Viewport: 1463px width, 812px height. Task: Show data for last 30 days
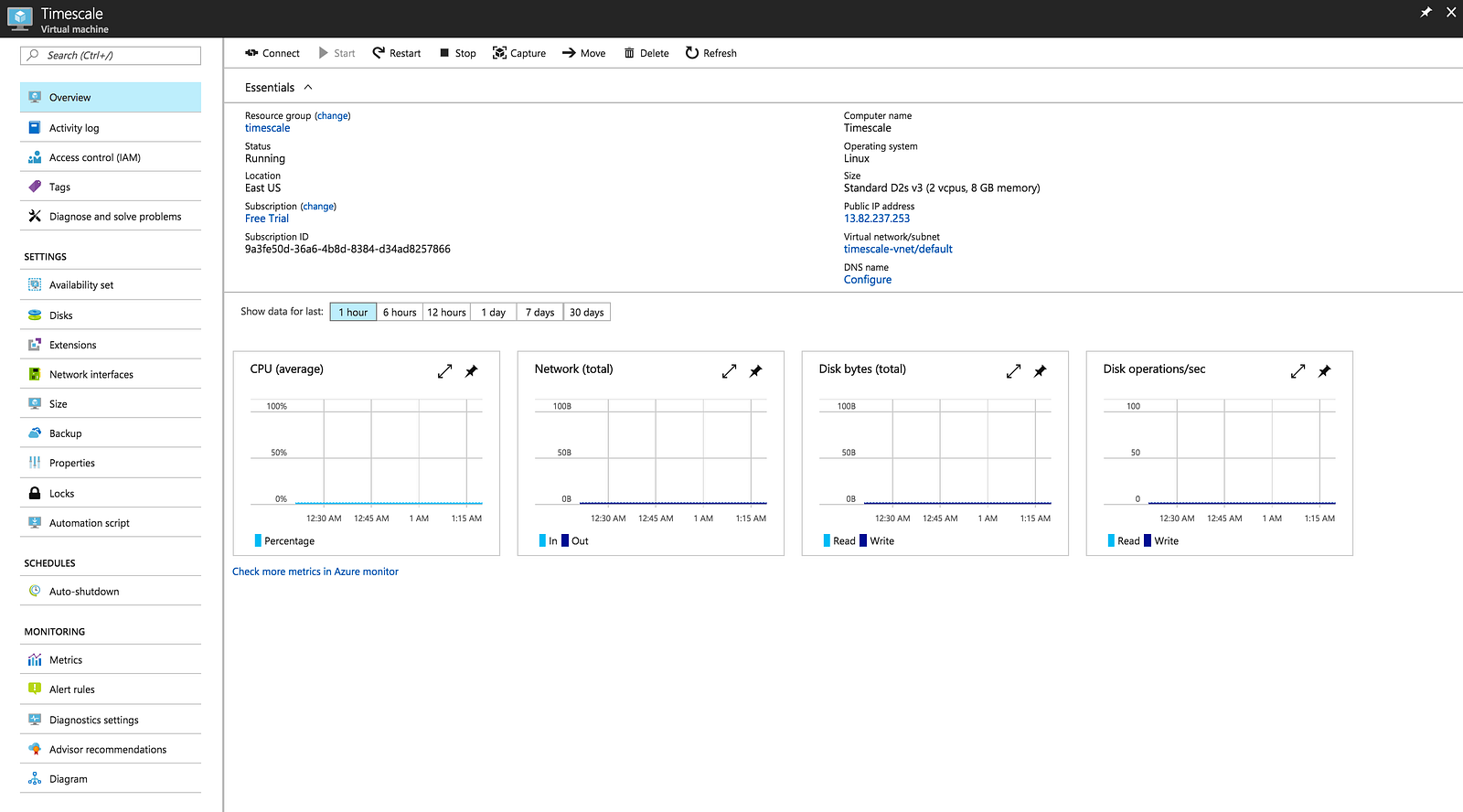click(587, 312)
